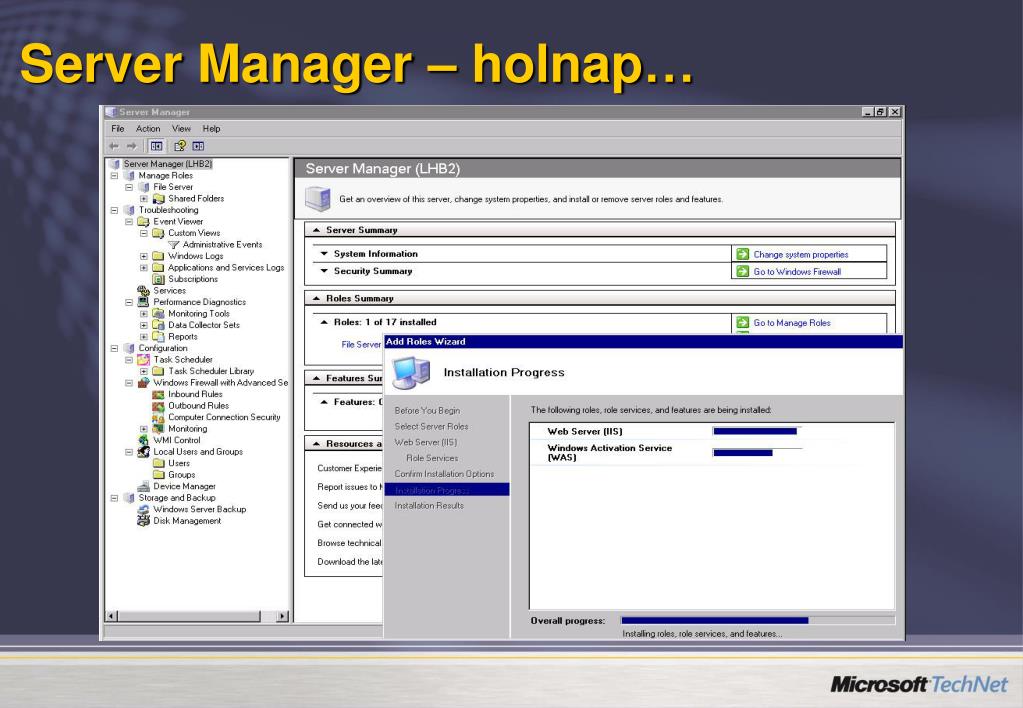
Task: Click the Forward arrow toolbar icon
Action: click(x=132, y=146)
